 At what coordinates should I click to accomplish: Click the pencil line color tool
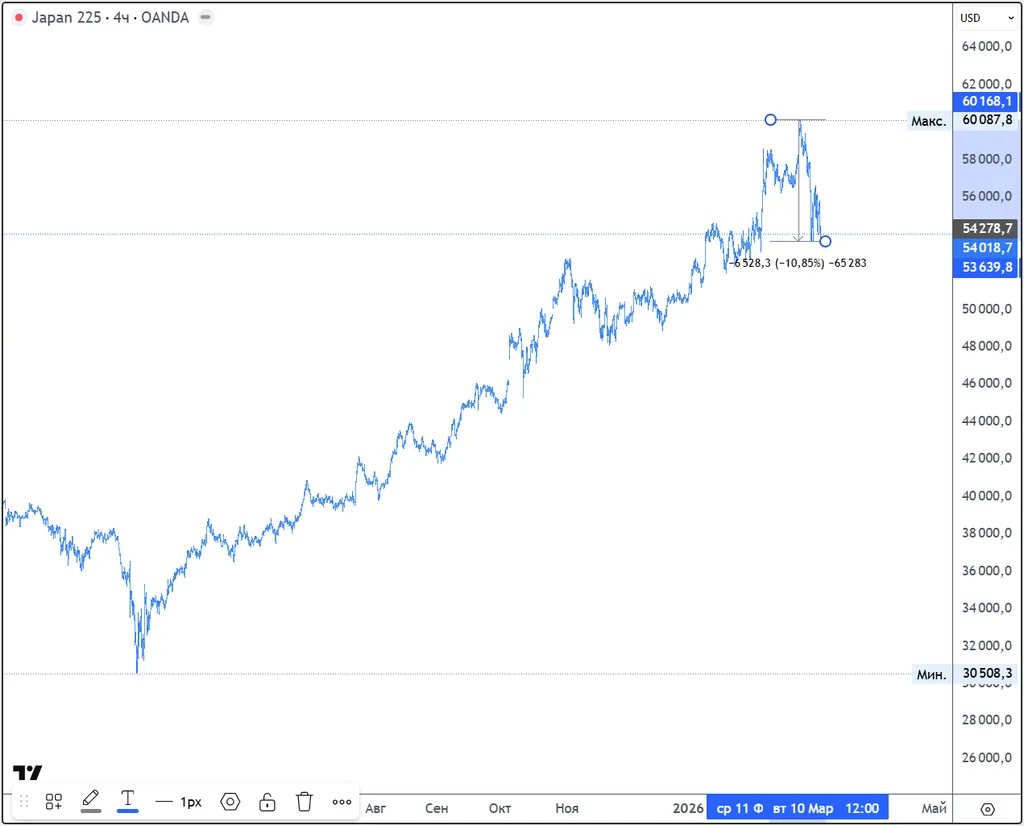tap(90, 798)
